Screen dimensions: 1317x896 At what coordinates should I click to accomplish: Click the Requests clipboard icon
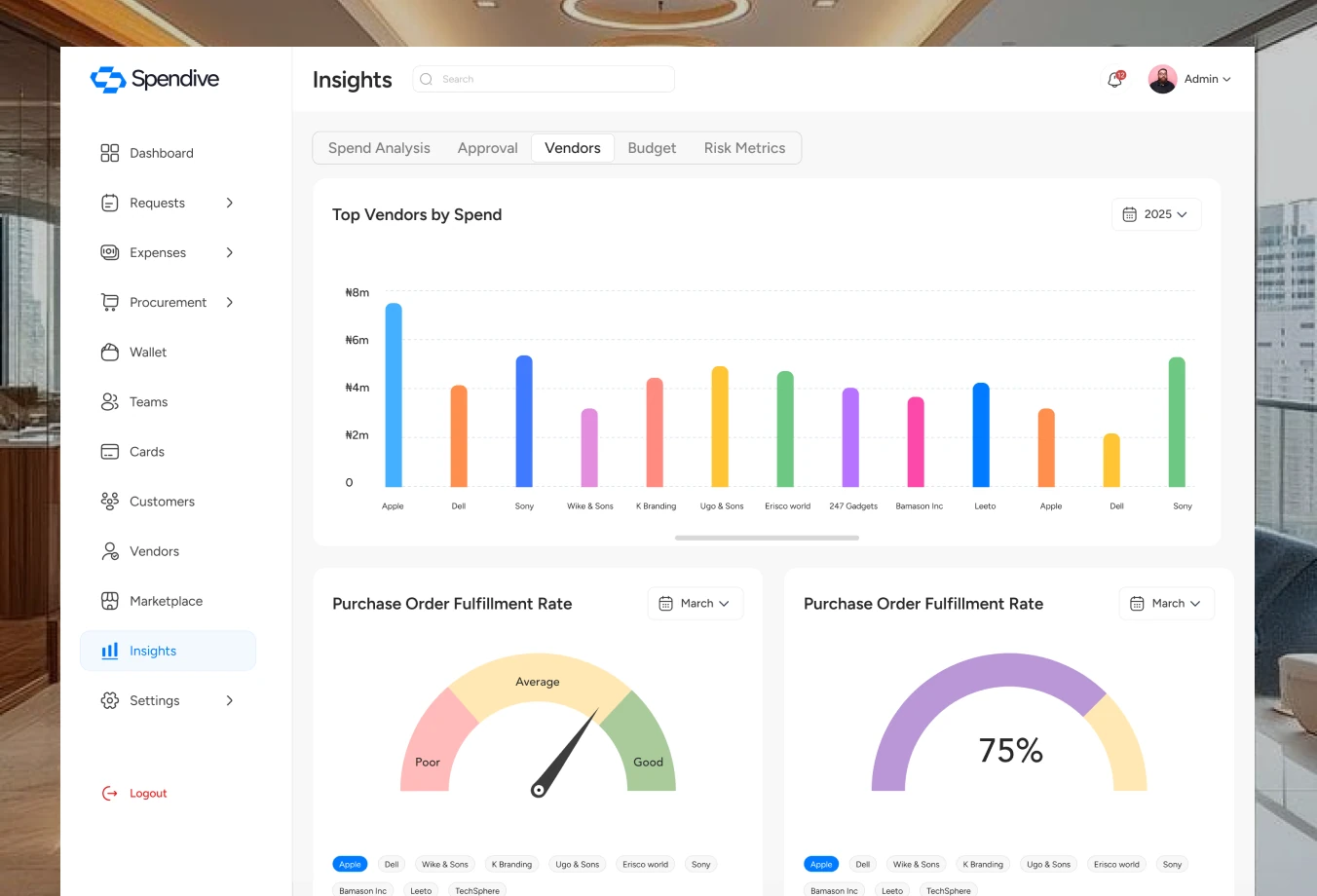tap(110, 203)
